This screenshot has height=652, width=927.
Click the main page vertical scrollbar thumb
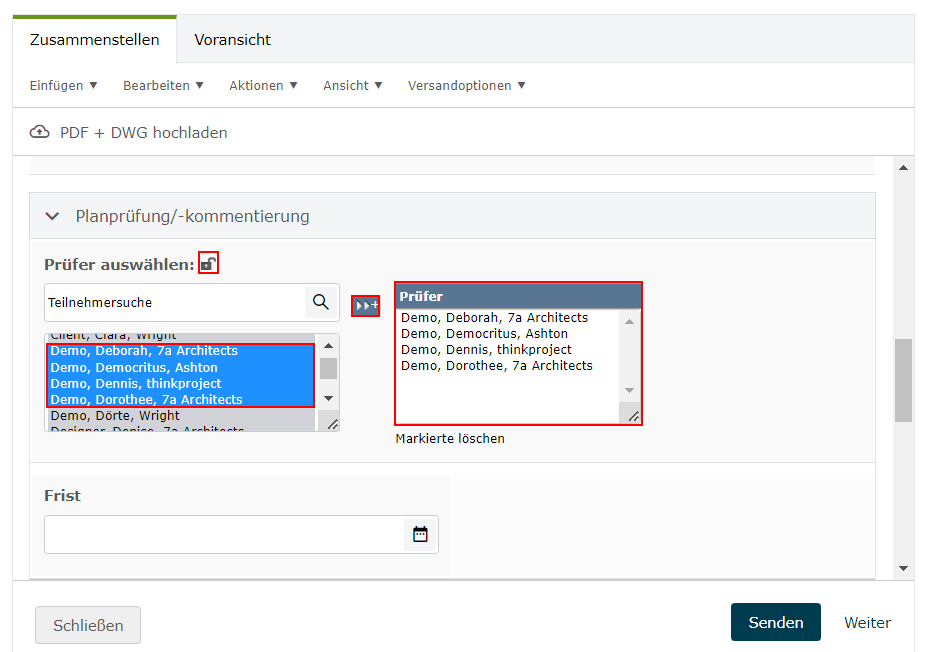903,380
